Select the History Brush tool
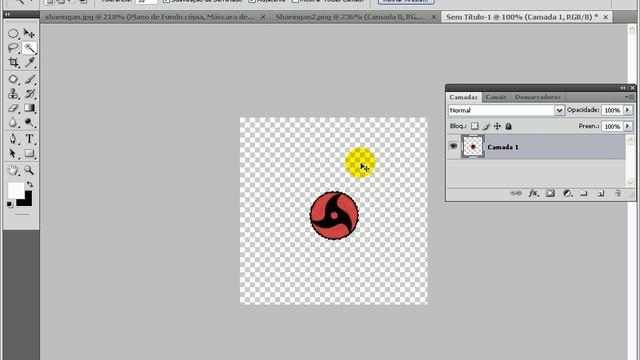Viewport: 640px width, 360px height. [29, 93]
